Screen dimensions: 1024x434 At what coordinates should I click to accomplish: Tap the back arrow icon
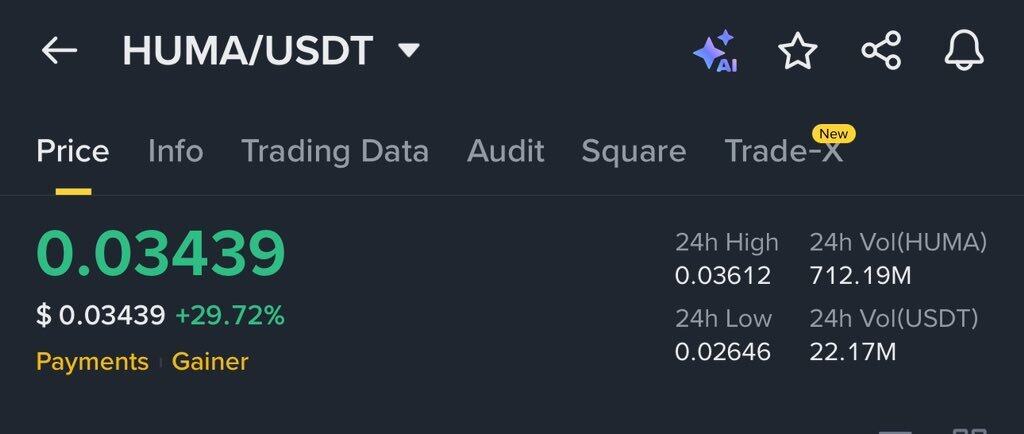(x=59, y=50)
